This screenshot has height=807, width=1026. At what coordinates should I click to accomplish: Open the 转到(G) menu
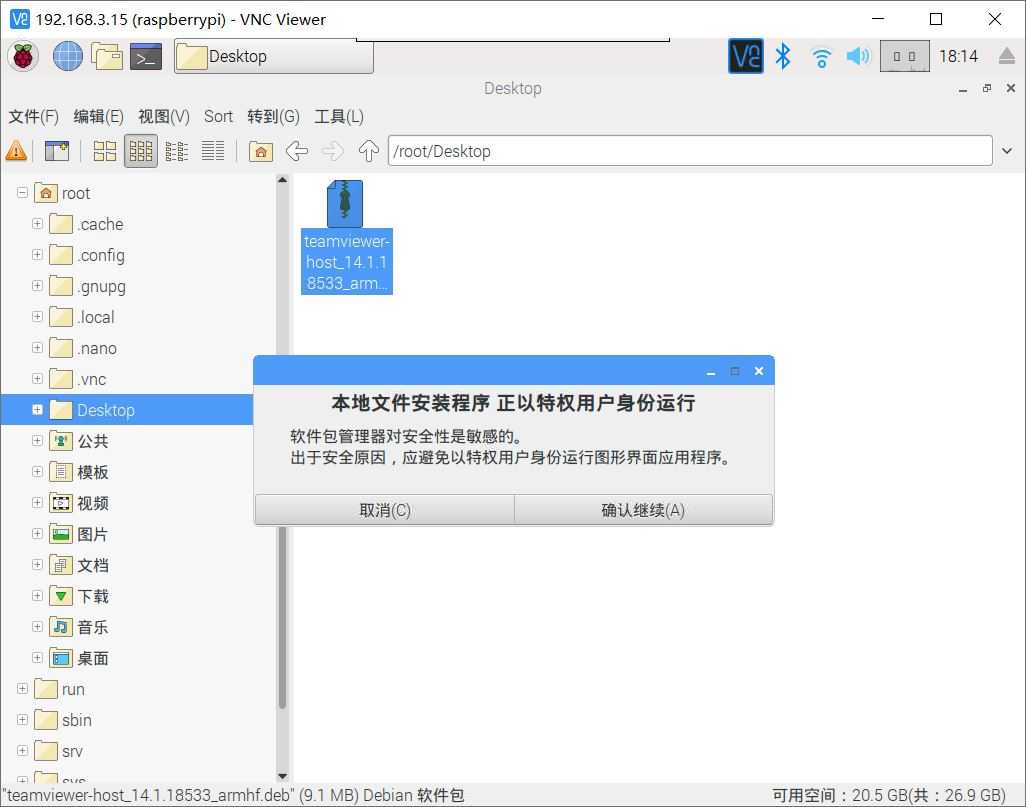pos(273,117)
